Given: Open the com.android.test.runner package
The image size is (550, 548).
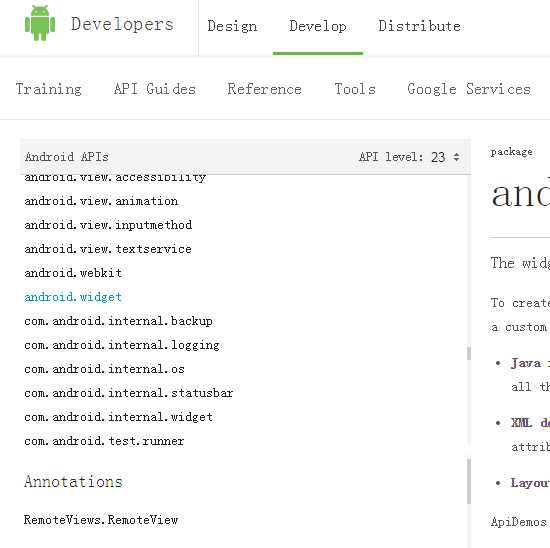Looking at the screenshot, I should pos(104,441).
